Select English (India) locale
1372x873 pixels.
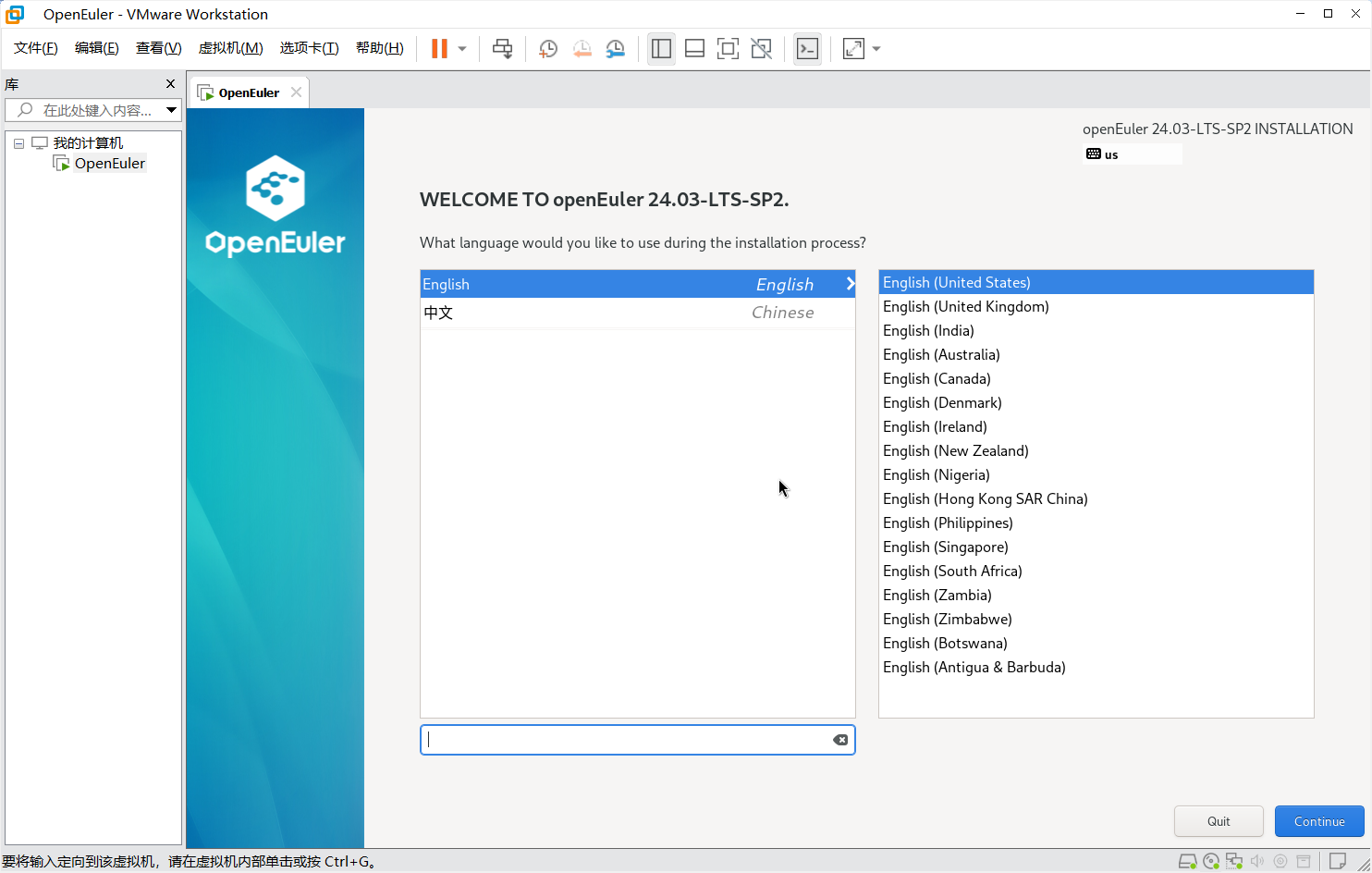click(1096, 330)
